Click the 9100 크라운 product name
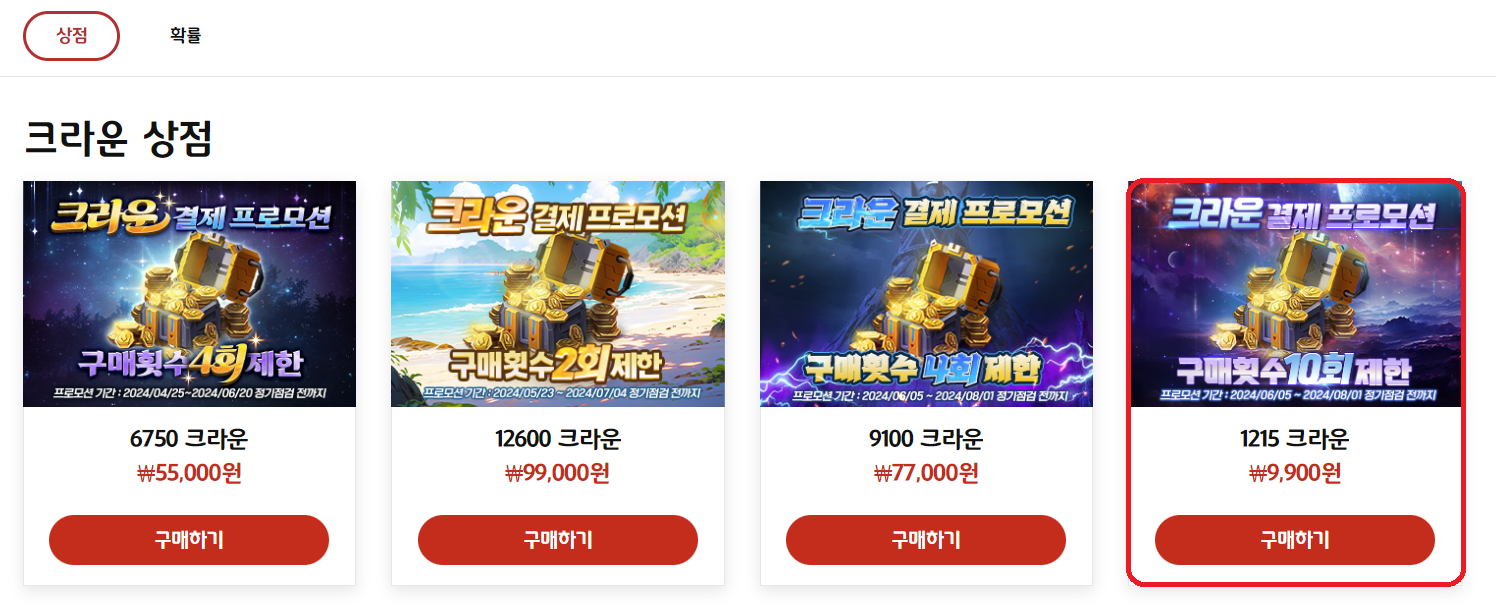Image resolution: width=1496 pixels, height=607 pixels. [x=926, y=439]
